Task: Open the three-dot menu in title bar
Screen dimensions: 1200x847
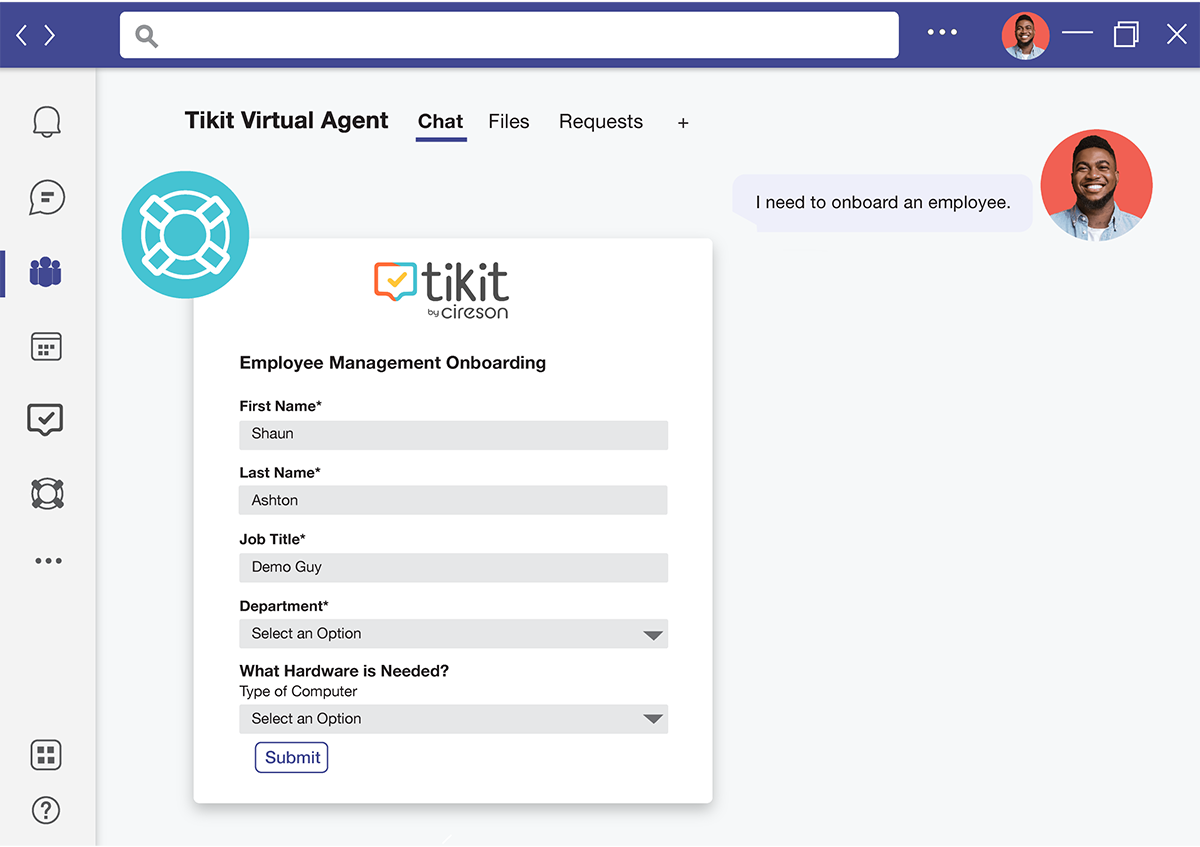Action: (x=942, y=33)
